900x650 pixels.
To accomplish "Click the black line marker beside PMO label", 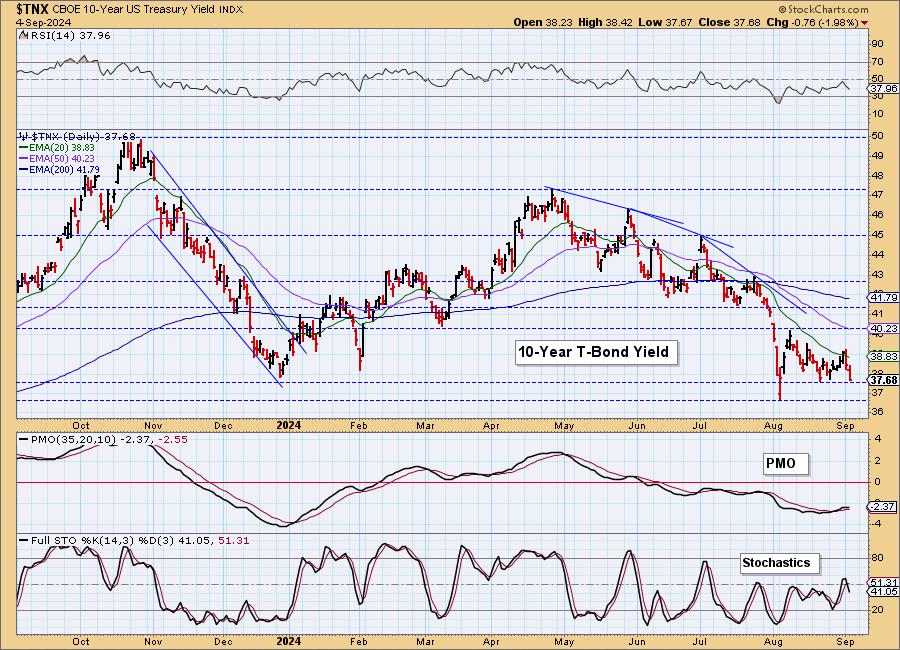I will [x=24, y=439].
